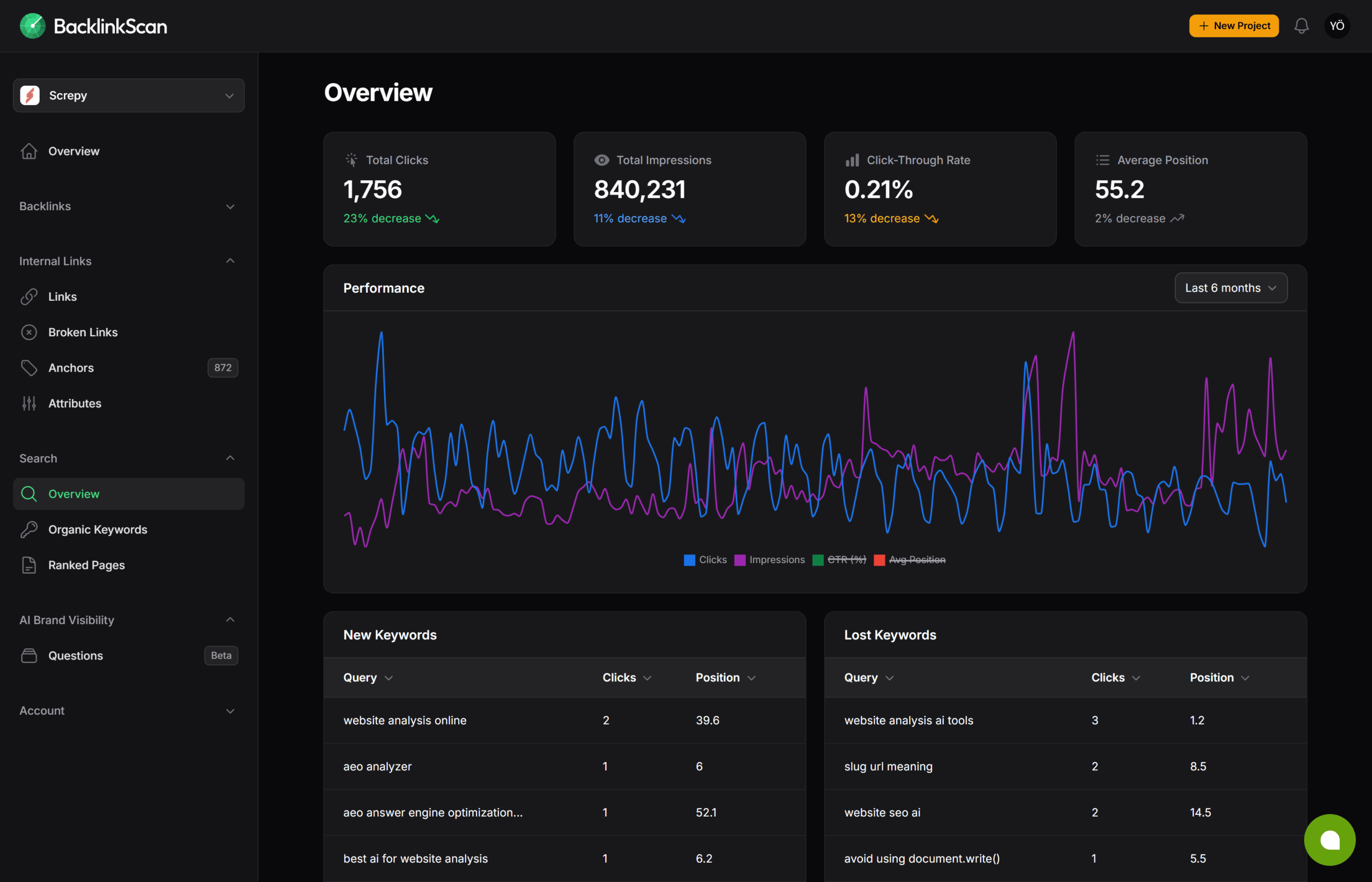Click the home icon beside Overview
1372x882 pixels.
click(x=29, y=151)
